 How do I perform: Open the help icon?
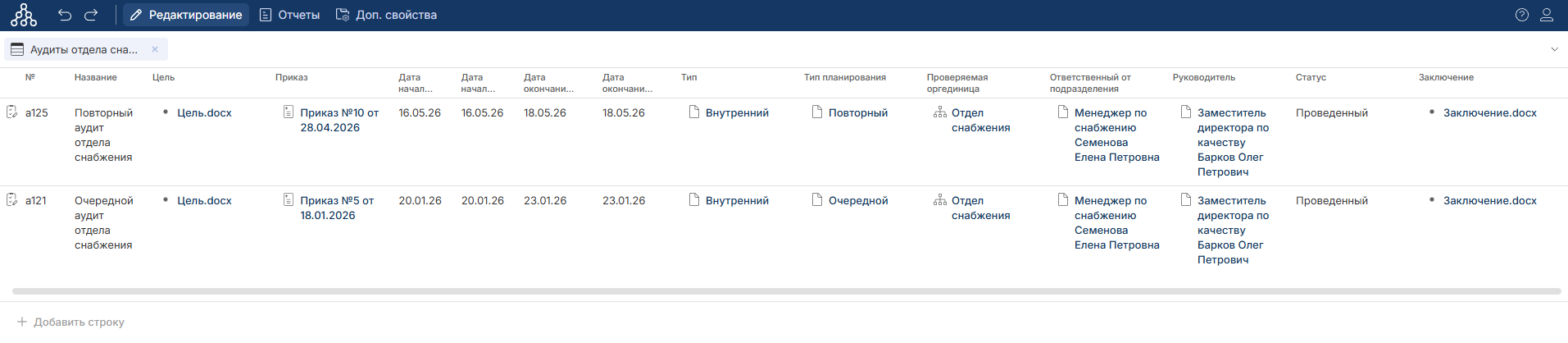tap(1522, 15)
